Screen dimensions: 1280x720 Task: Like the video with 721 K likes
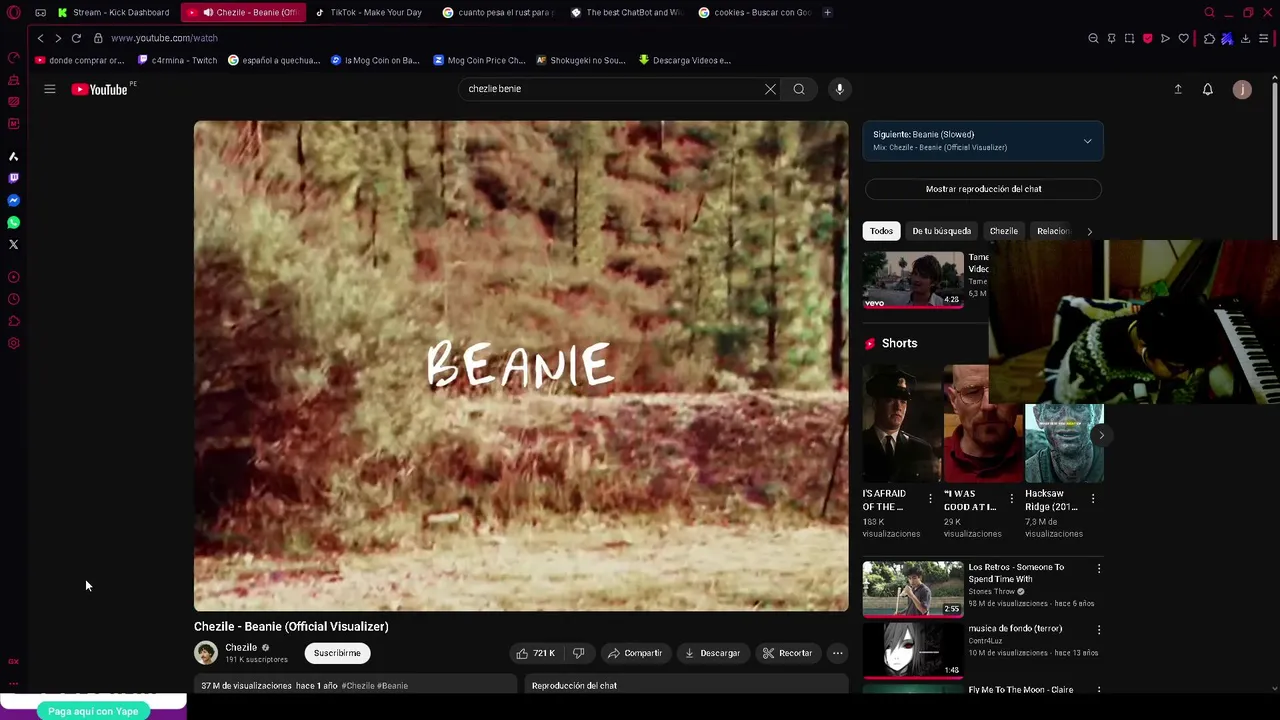[x=535, y=653]
